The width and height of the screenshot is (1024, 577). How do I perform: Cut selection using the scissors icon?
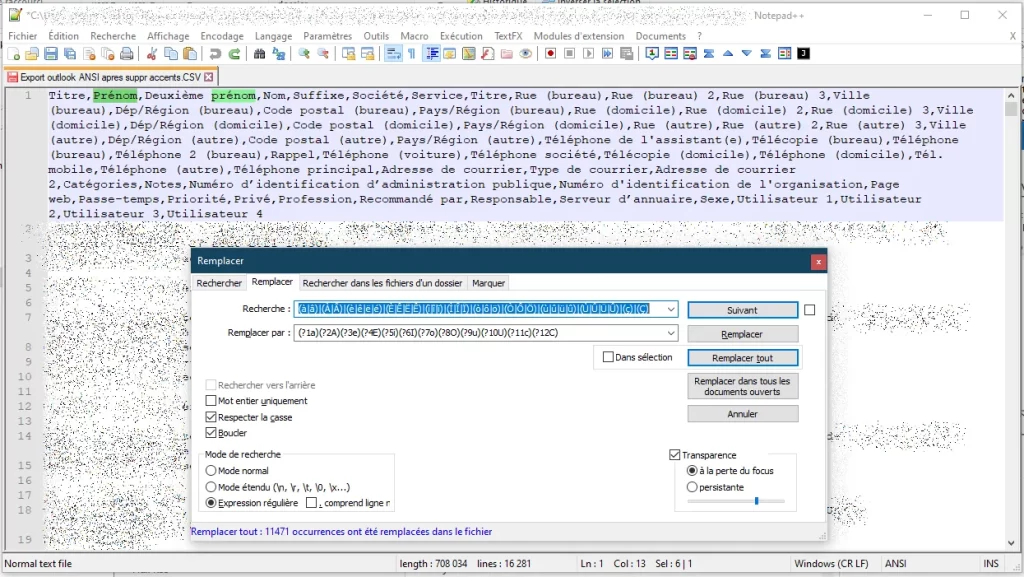152,54
